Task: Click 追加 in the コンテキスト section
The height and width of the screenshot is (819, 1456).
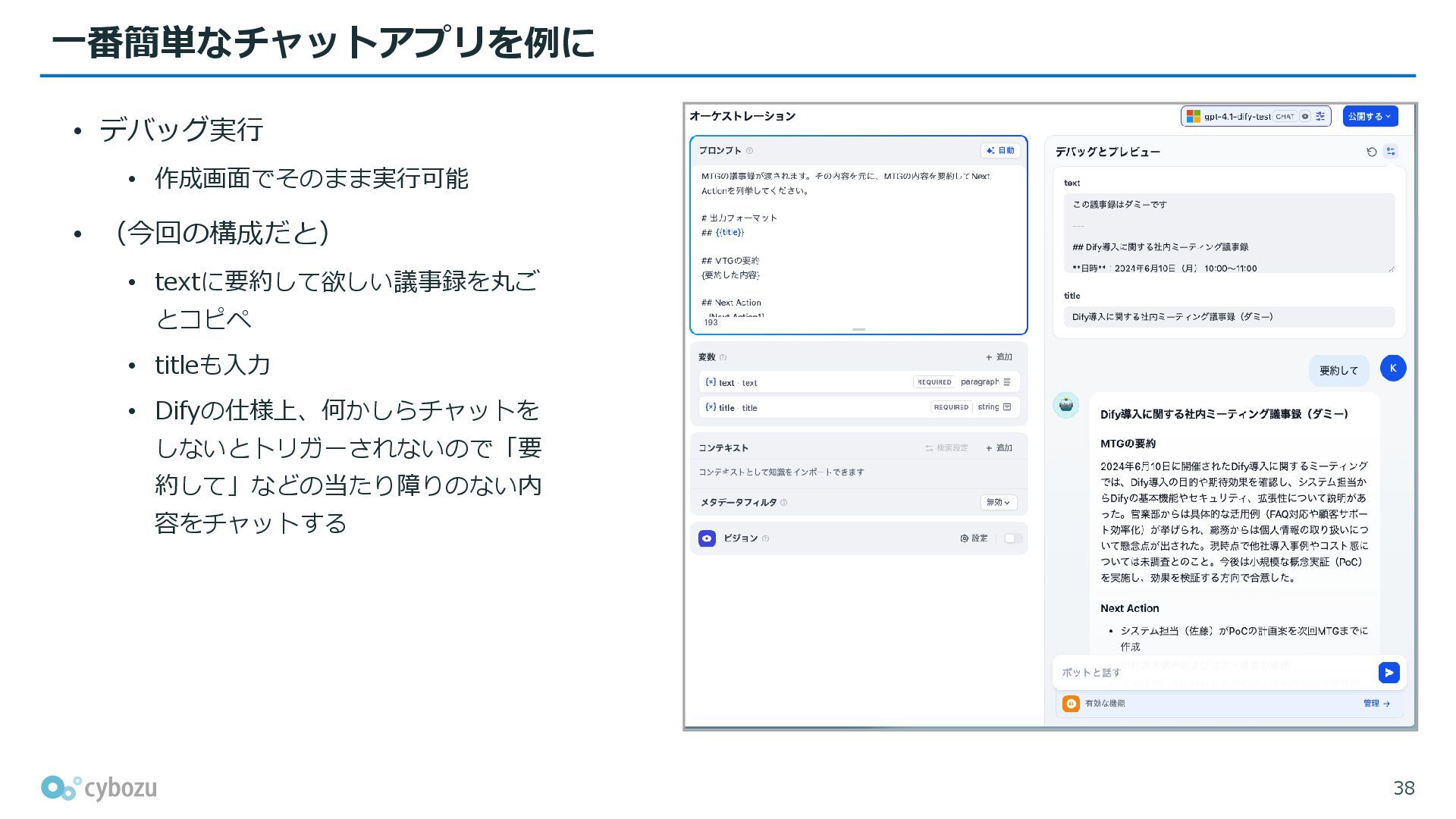Action: (x=999, y=448)
